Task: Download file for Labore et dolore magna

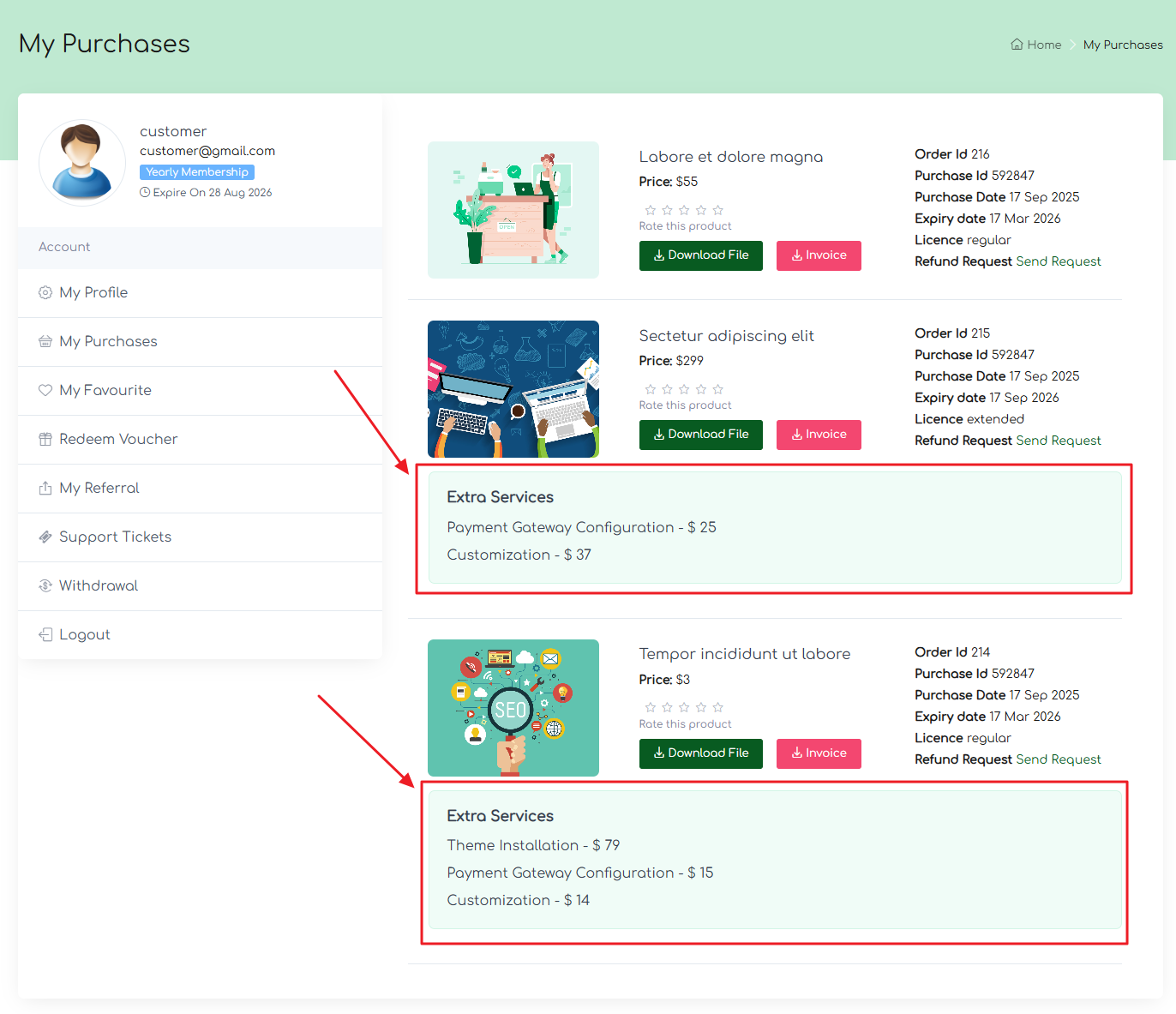Action: coord(701,255)
